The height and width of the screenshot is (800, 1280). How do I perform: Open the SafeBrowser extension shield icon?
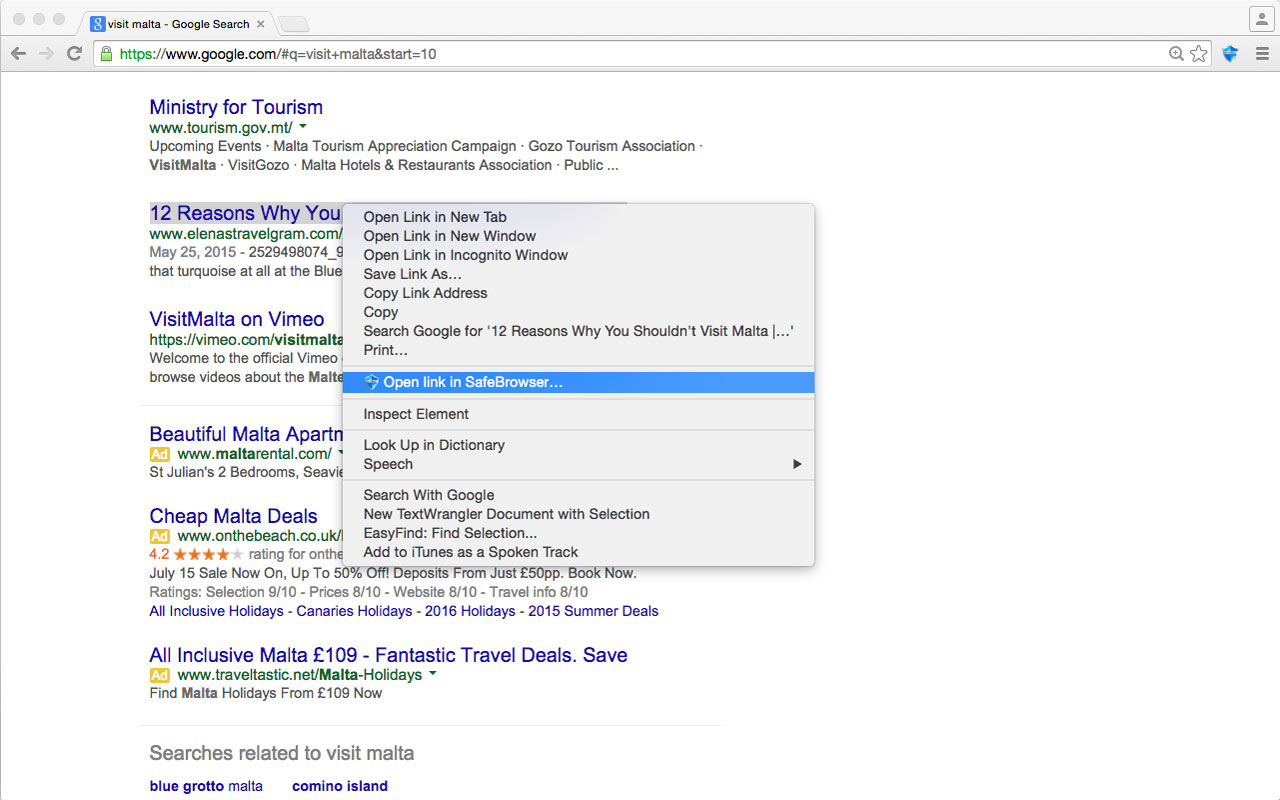click(x=1230, y=54)
